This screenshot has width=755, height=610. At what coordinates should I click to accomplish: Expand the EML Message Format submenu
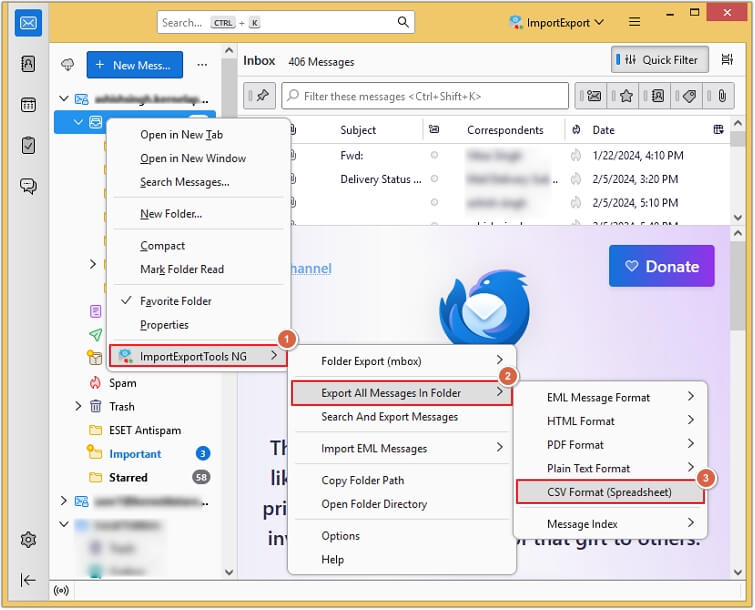(x=611, y=397)
